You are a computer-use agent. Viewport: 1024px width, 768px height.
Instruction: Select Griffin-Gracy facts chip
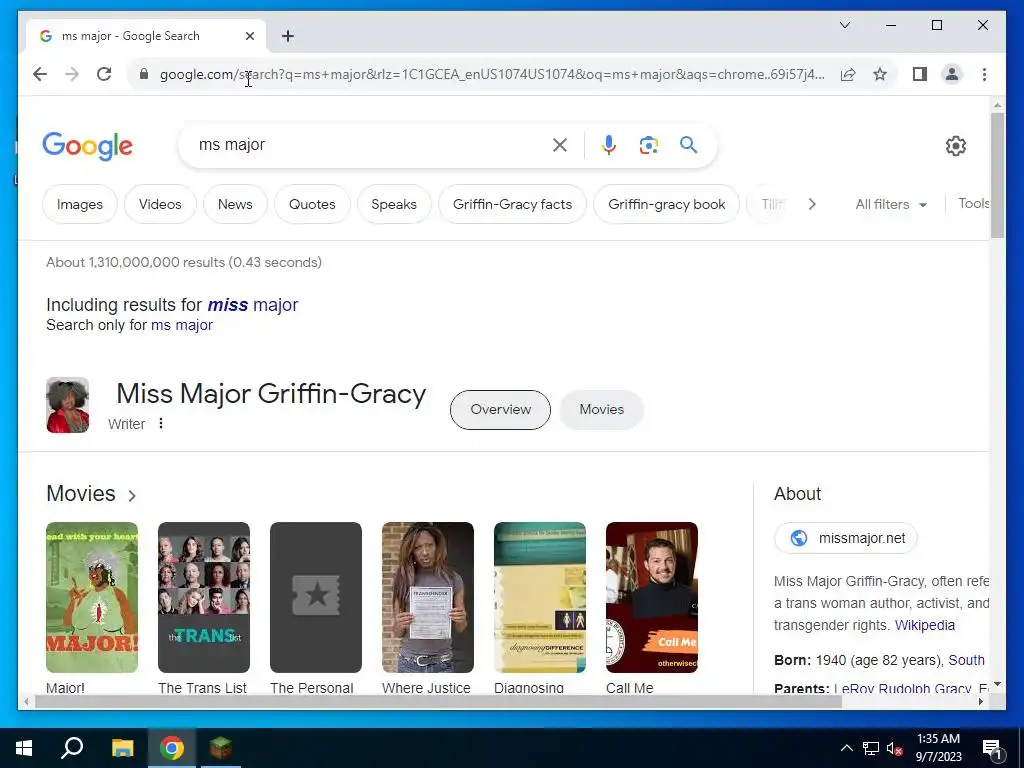pos(512,204)
